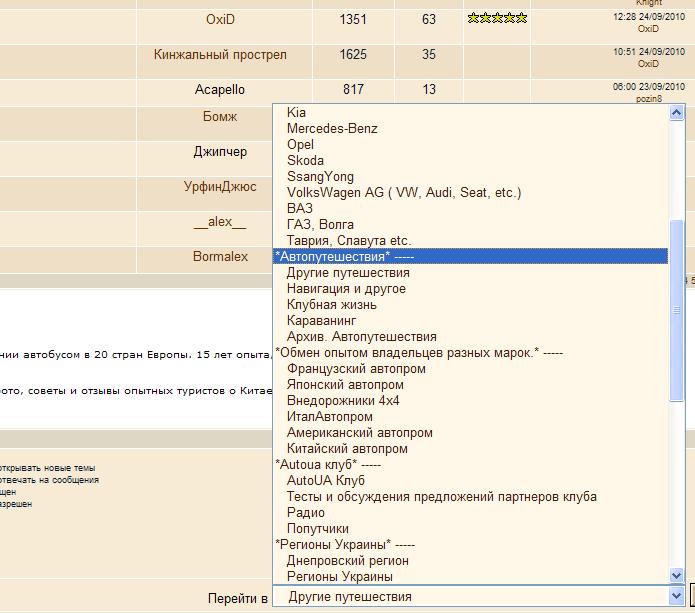Open OxiD author profile link
695x613 pixels.
220,19
